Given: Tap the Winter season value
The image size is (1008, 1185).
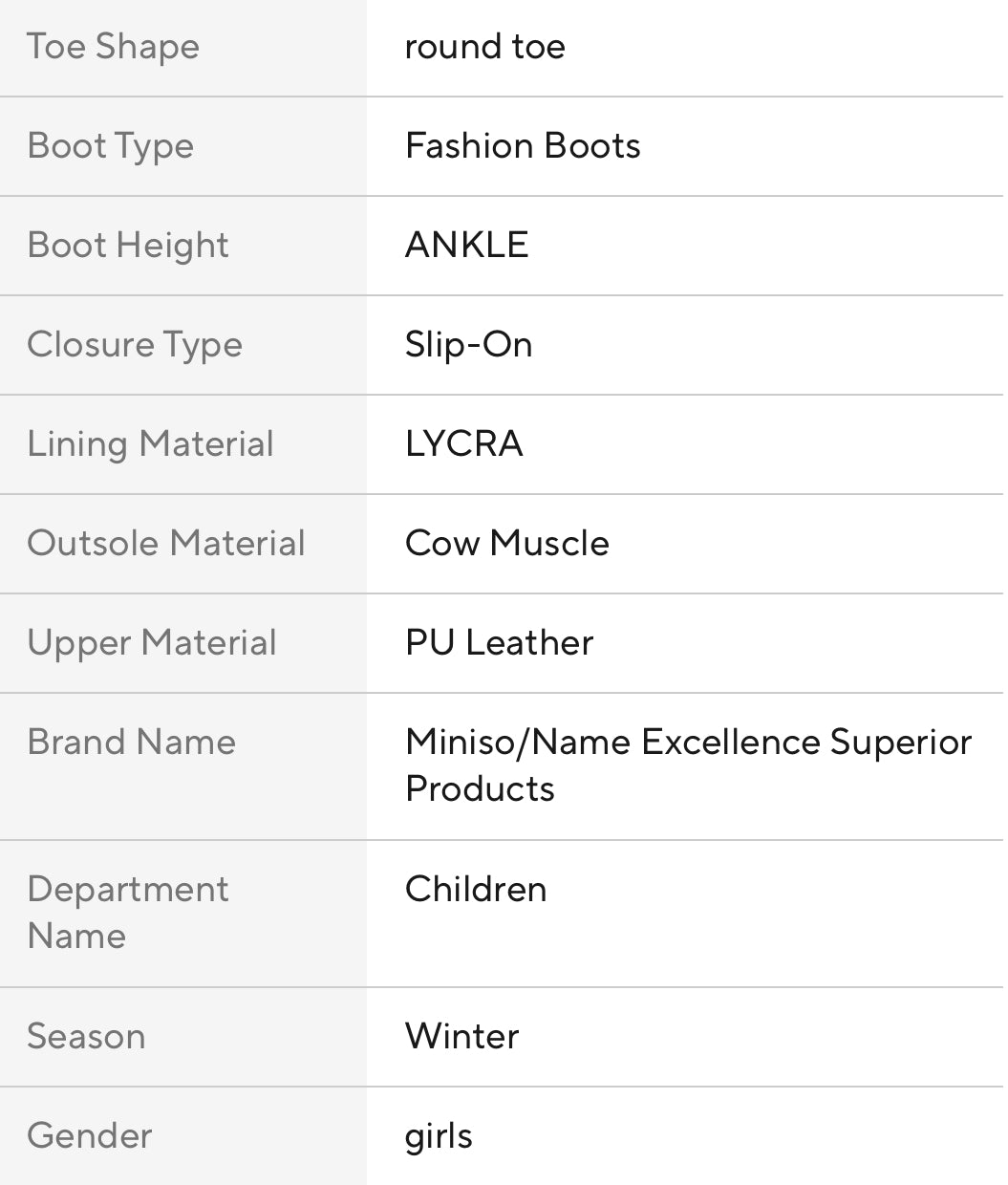Looking at the screenshot, I should [x=461, y=1037].
